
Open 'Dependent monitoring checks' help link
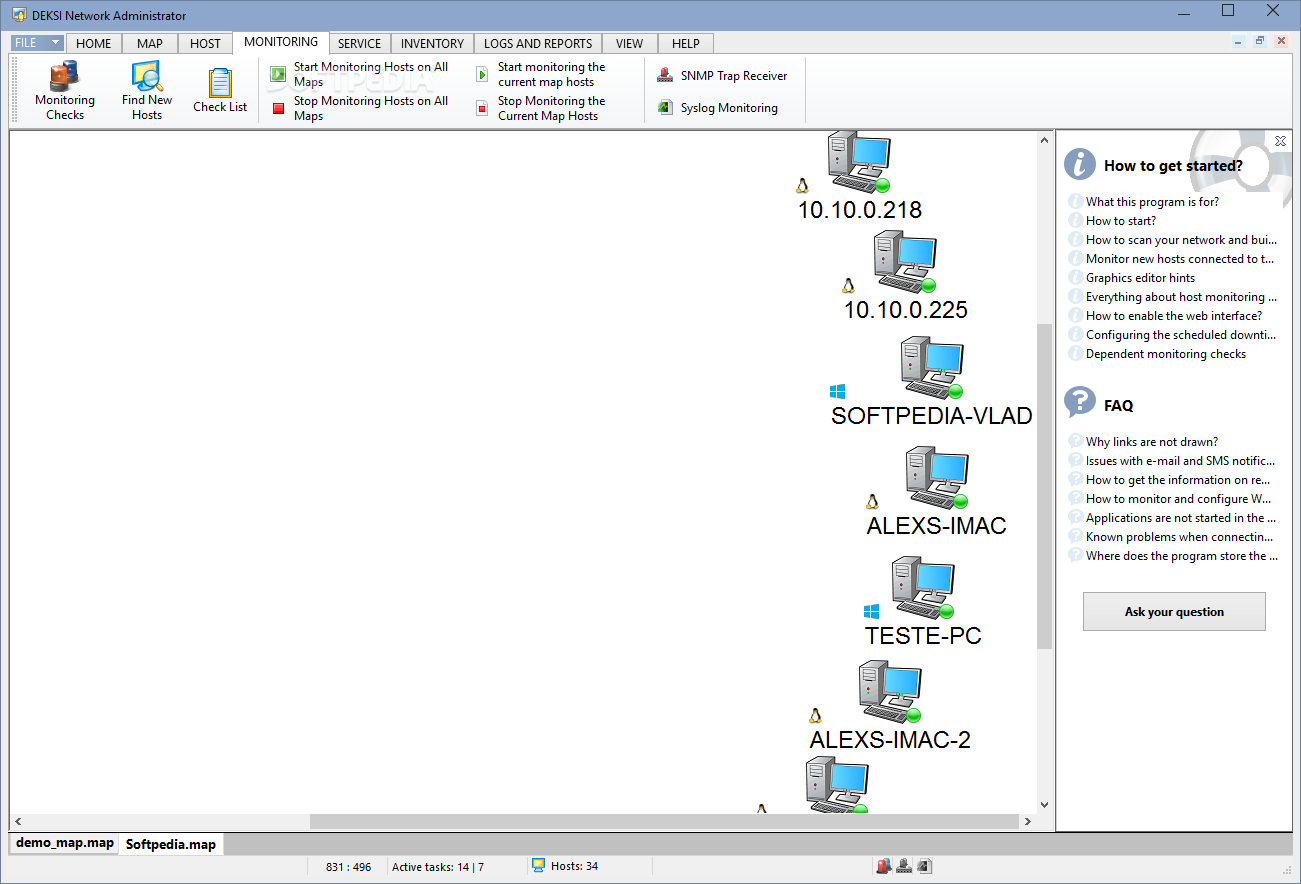point(1166,353)
